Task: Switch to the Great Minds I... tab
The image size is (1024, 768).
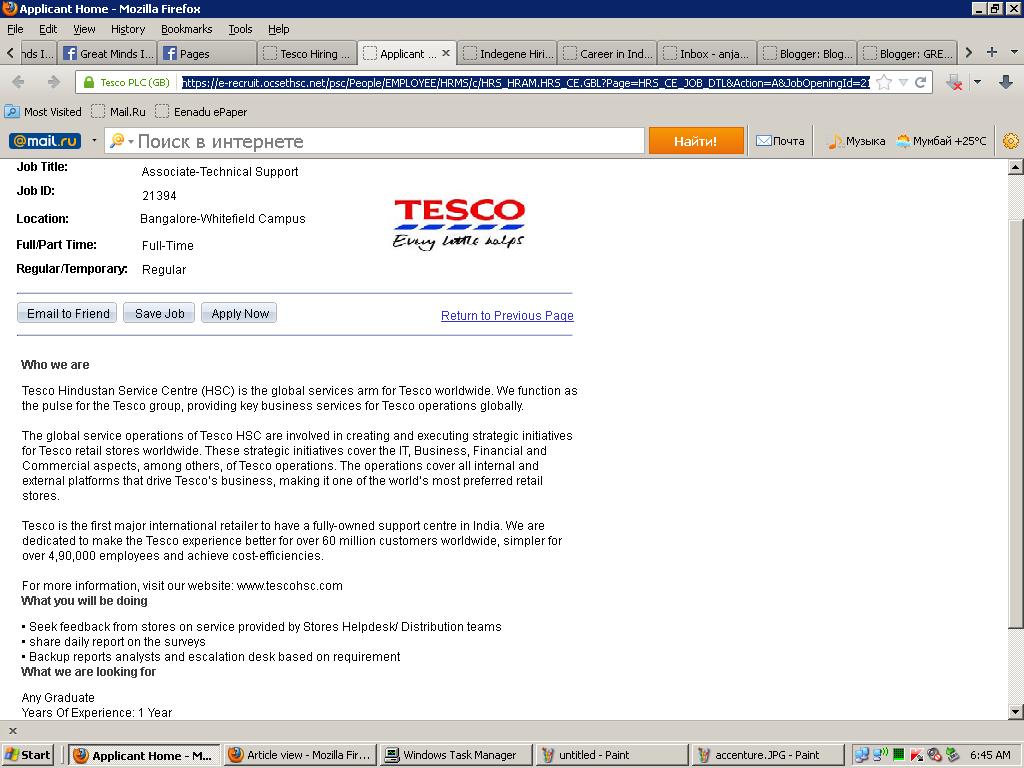Action: (108, 54)
